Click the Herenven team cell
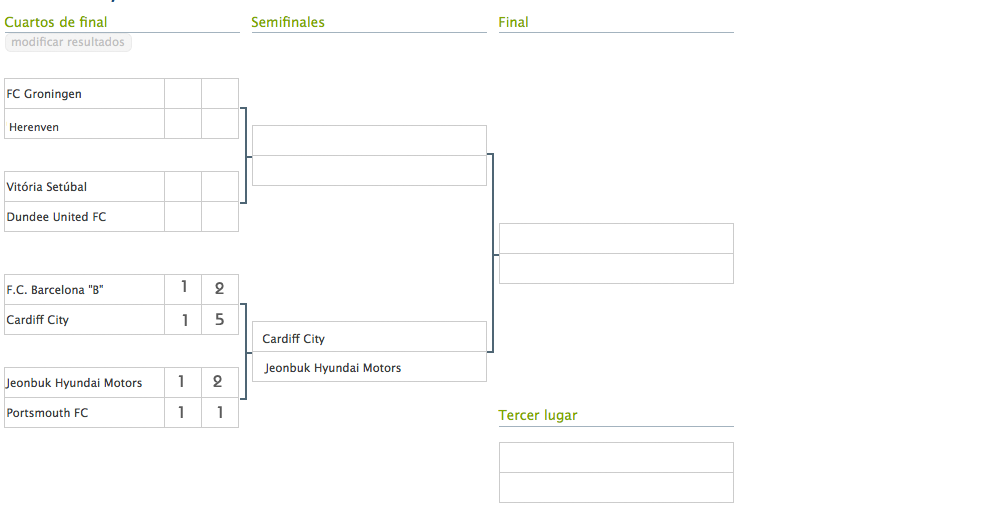The image size is (983, 520). 84,127
